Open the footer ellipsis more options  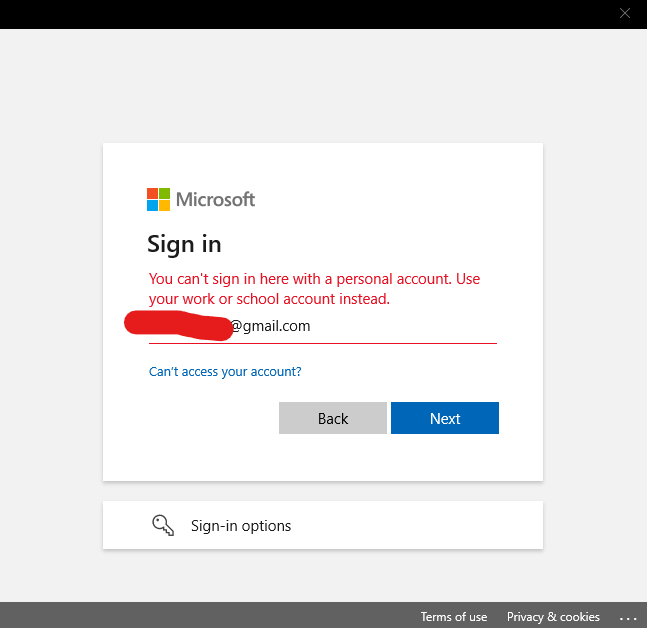coord(628,618)
